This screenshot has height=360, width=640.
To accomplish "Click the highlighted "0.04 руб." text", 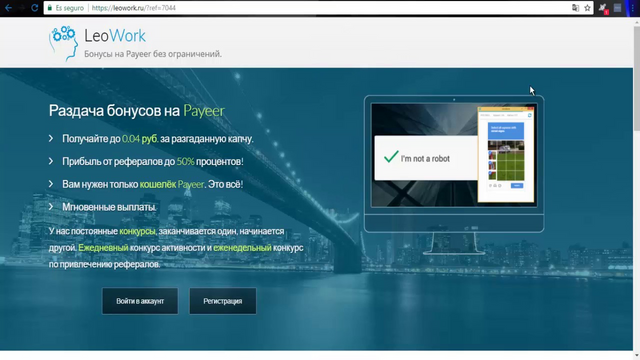I will [140, 139].
